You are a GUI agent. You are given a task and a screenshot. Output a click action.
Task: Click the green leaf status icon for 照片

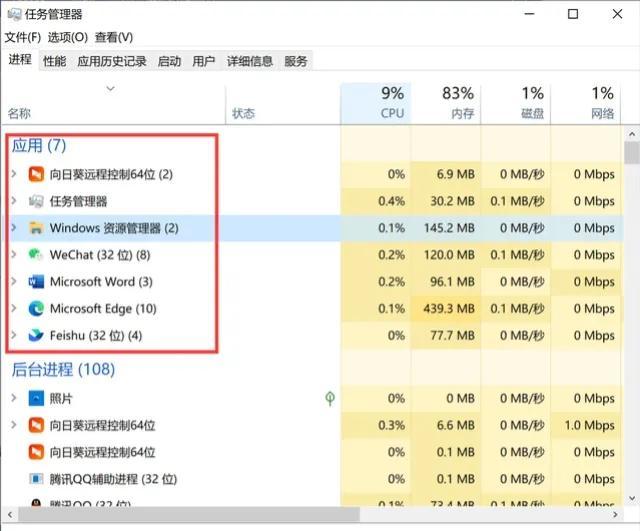coord(329,398)
